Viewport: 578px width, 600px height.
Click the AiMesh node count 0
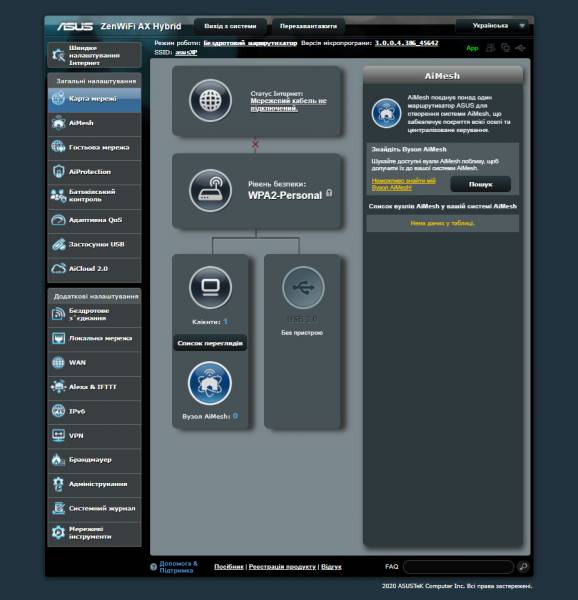(235, 416)
